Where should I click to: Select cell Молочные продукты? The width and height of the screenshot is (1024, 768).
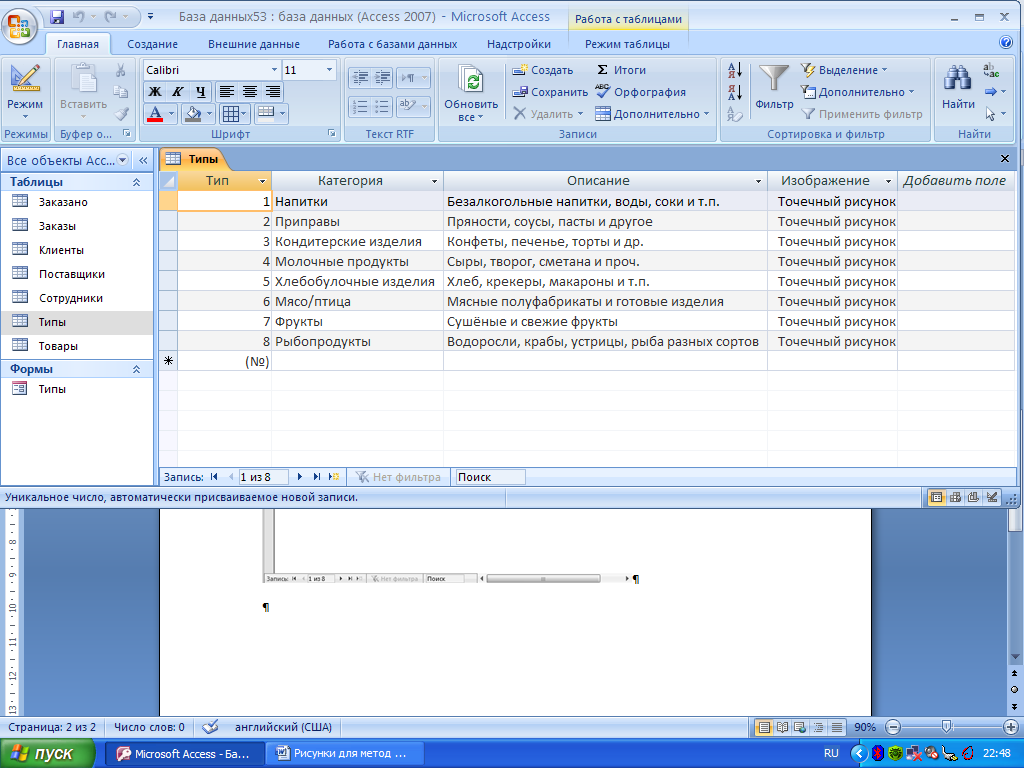pos(357,261)
